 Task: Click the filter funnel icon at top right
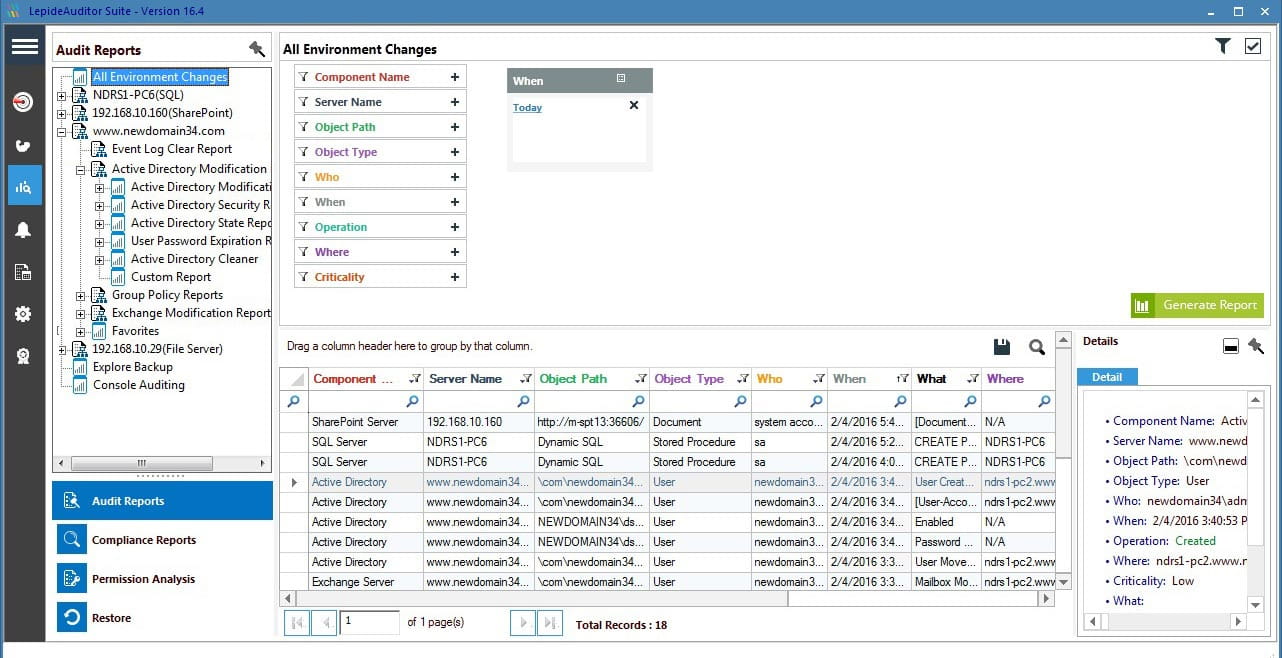(1222, 46)
